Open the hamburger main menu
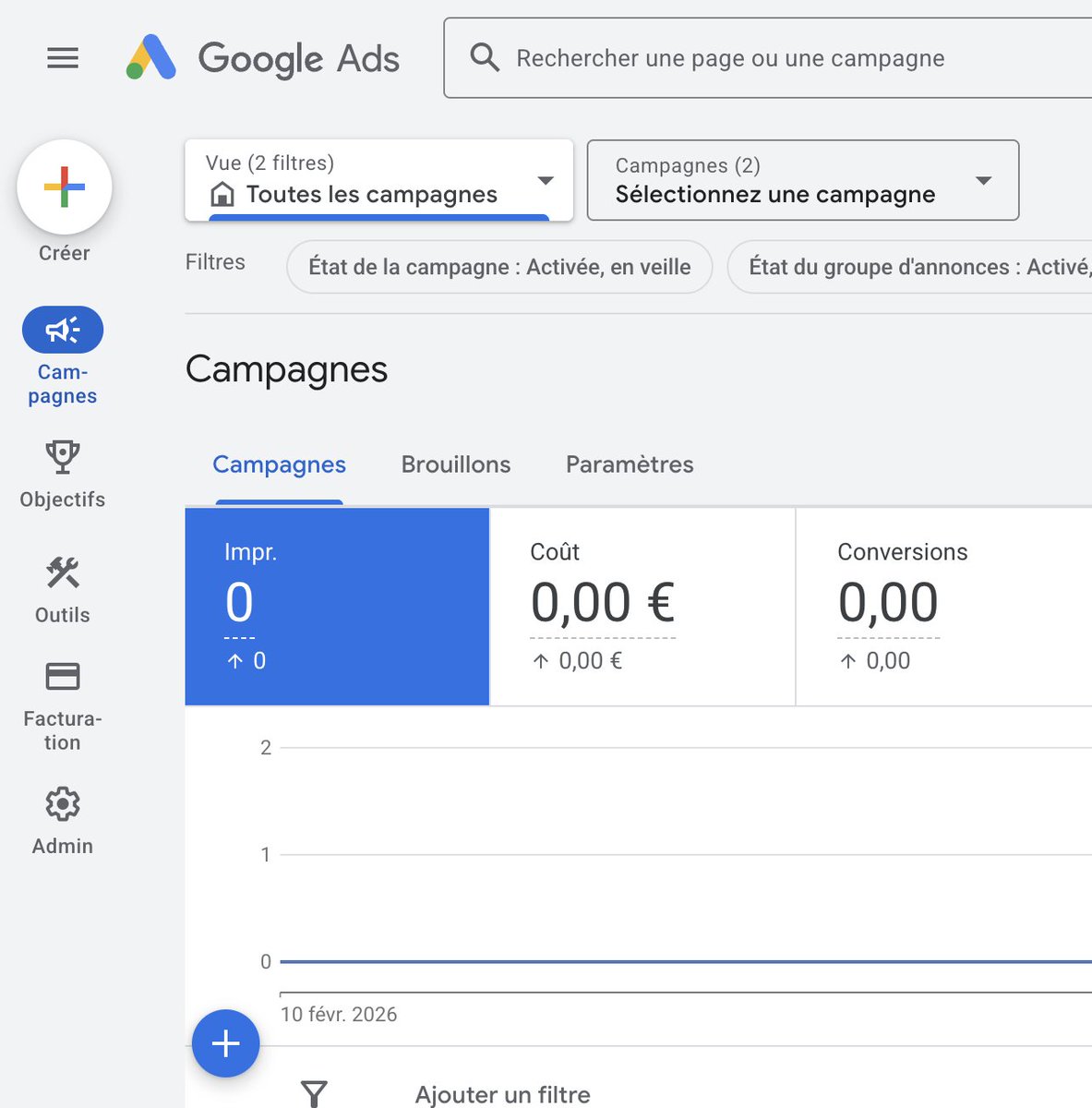This screenshot has height=1108, width=1092. [x=63, y=58]
